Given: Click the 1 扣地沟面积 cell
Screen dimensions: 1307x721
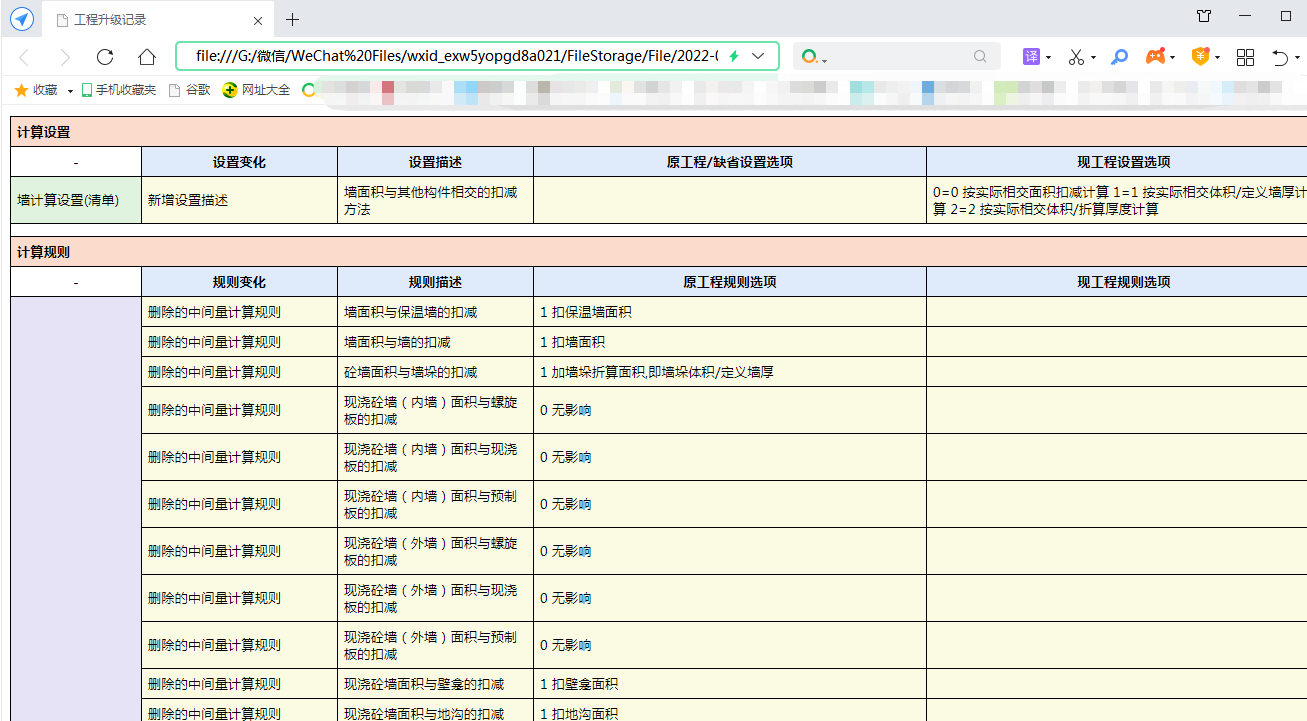Looking at the screenshot, I should coord(730,711).
